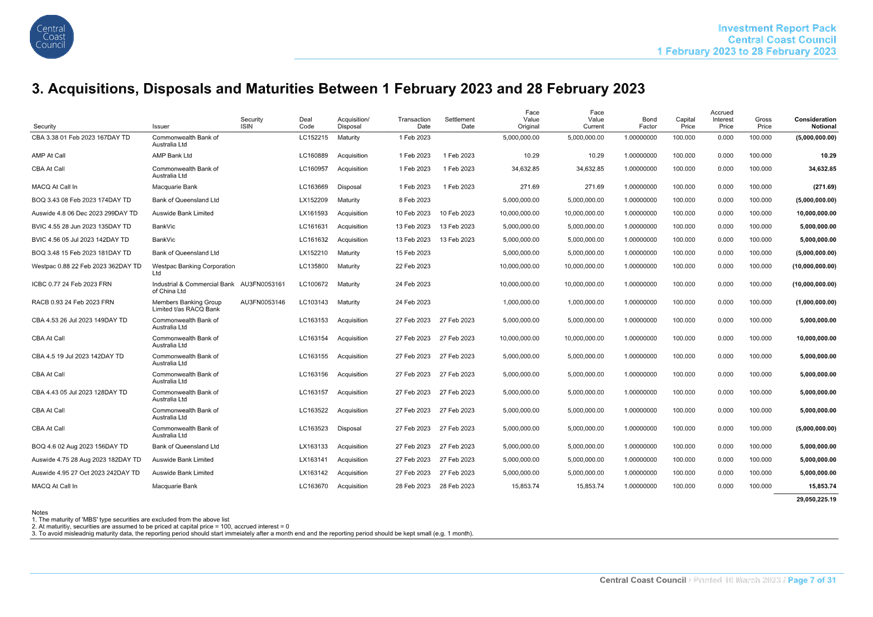Screen dimensions: 873x617
Task: Select the 'AMP At Call' security cell
Action: (48, 156)
